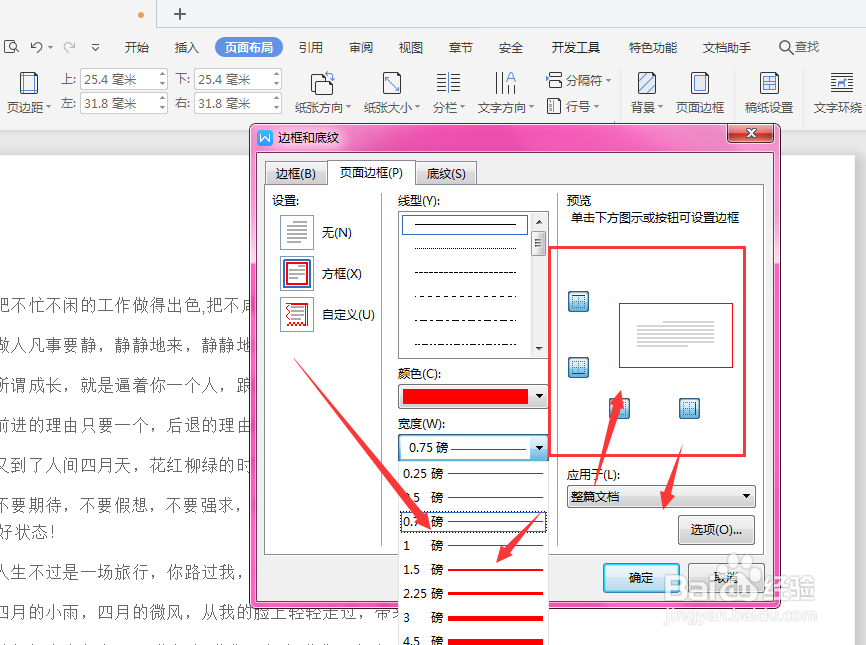Click the Cancel (取消) button
Screen dimensions: 866x645
click(726, 578)
